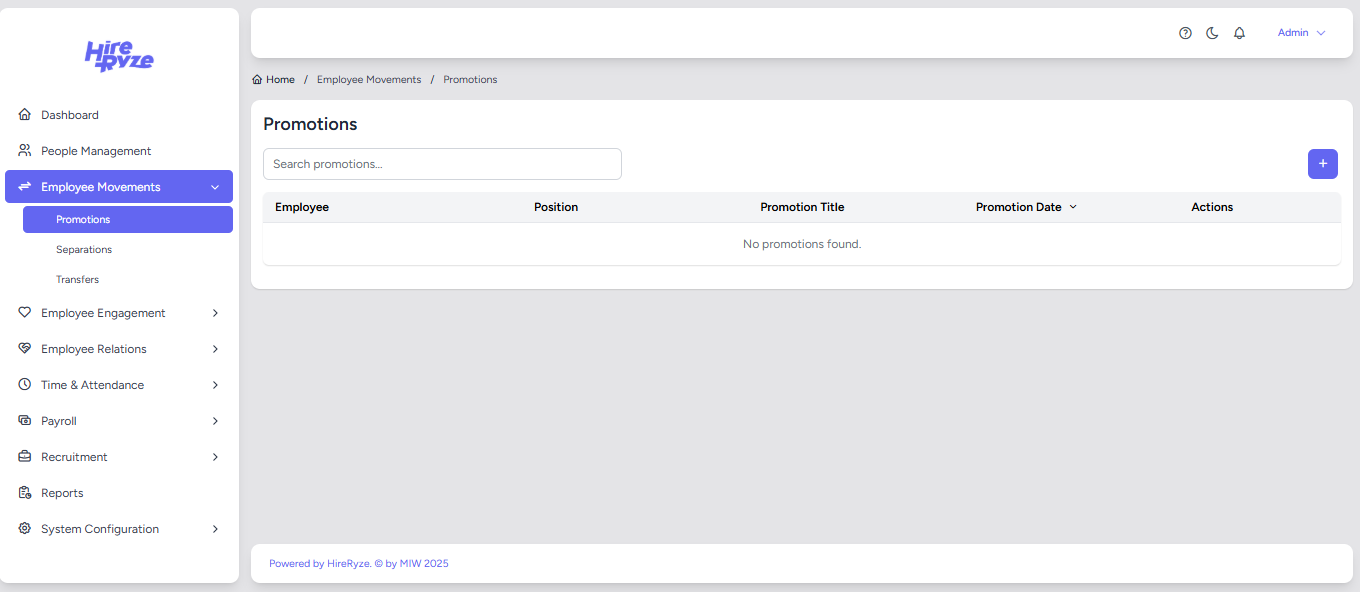Open the Separations submenu item

tap(84, 250)
